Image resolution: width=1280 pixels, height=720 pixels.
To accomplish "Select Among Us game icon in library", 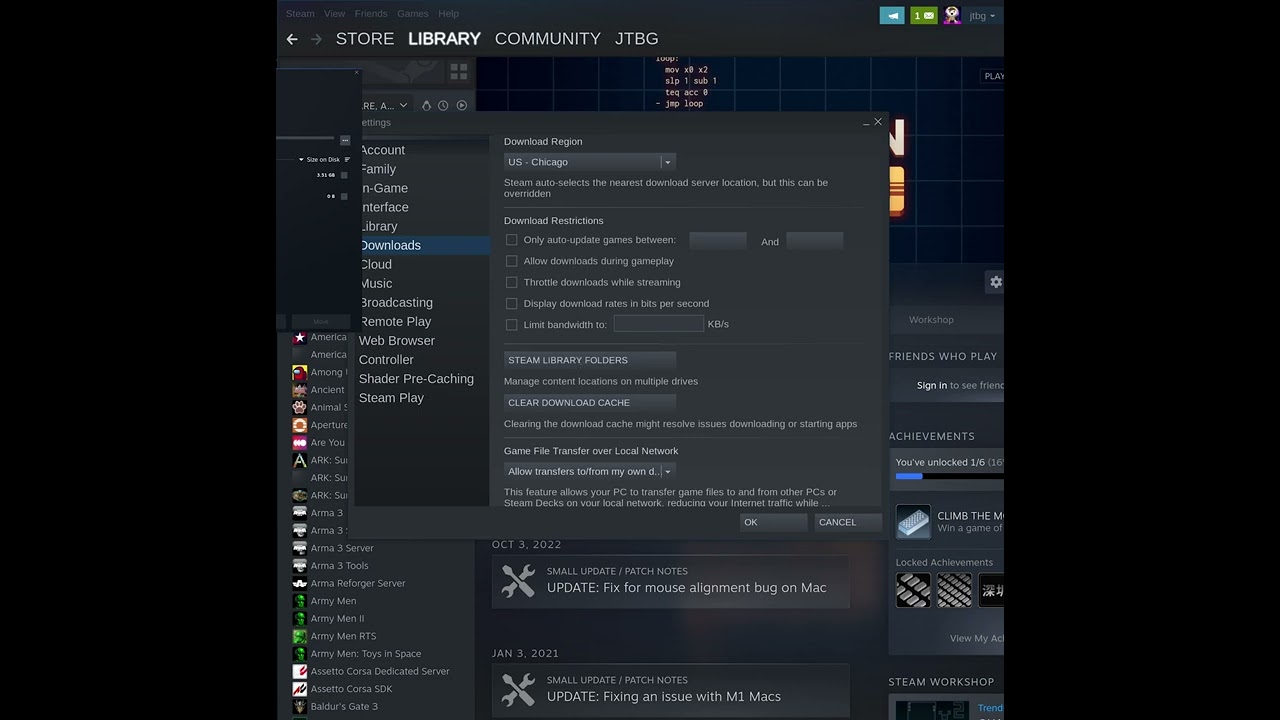I will point(299,372).
